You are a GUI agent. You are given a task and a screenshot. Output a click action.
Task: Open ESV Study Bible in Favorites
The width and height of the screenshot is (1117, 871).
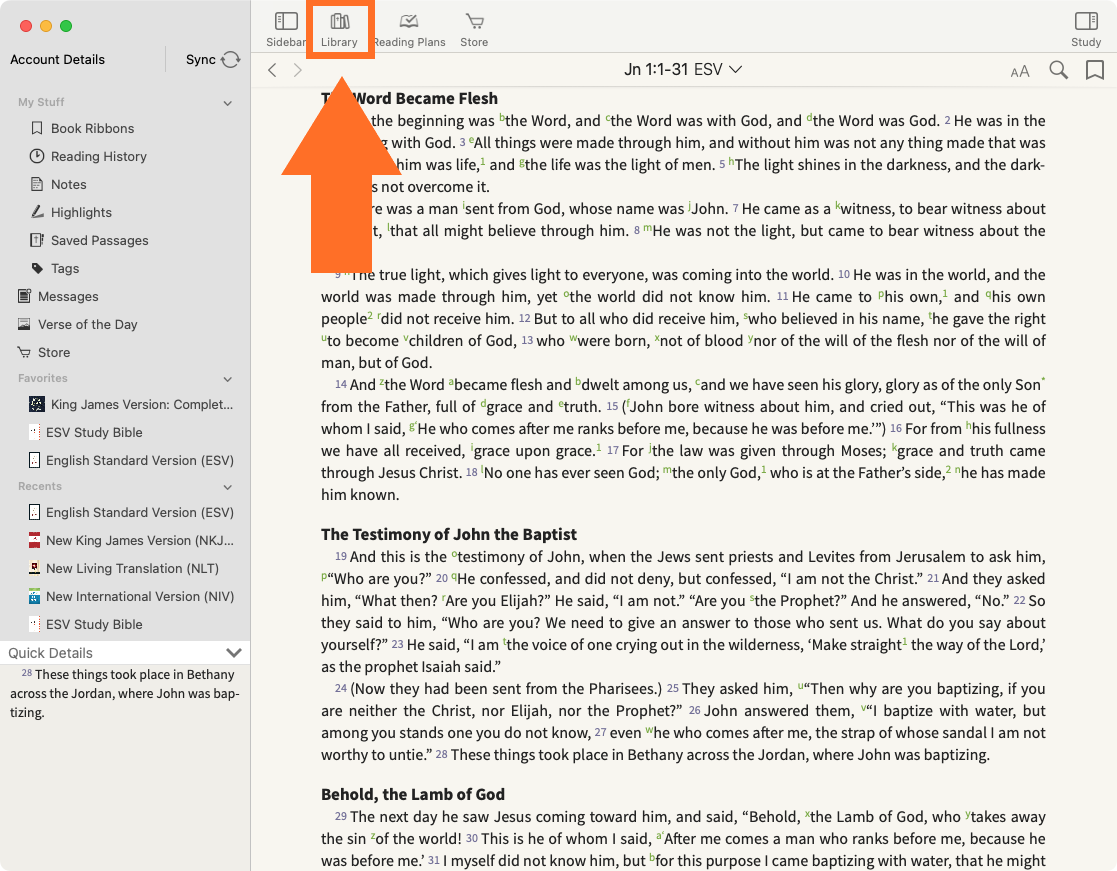click(94, 432)
